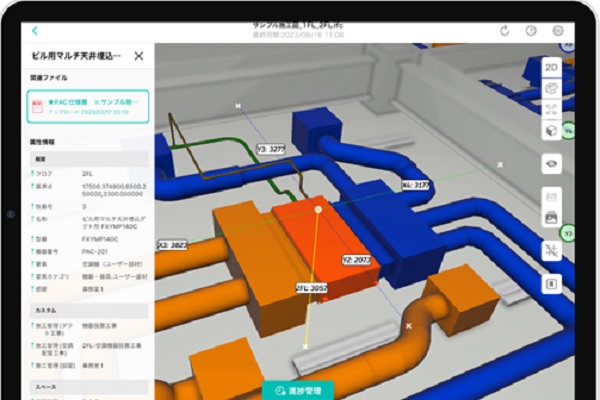Click the X4: 3177 dimension label

(x=416, y=185)
